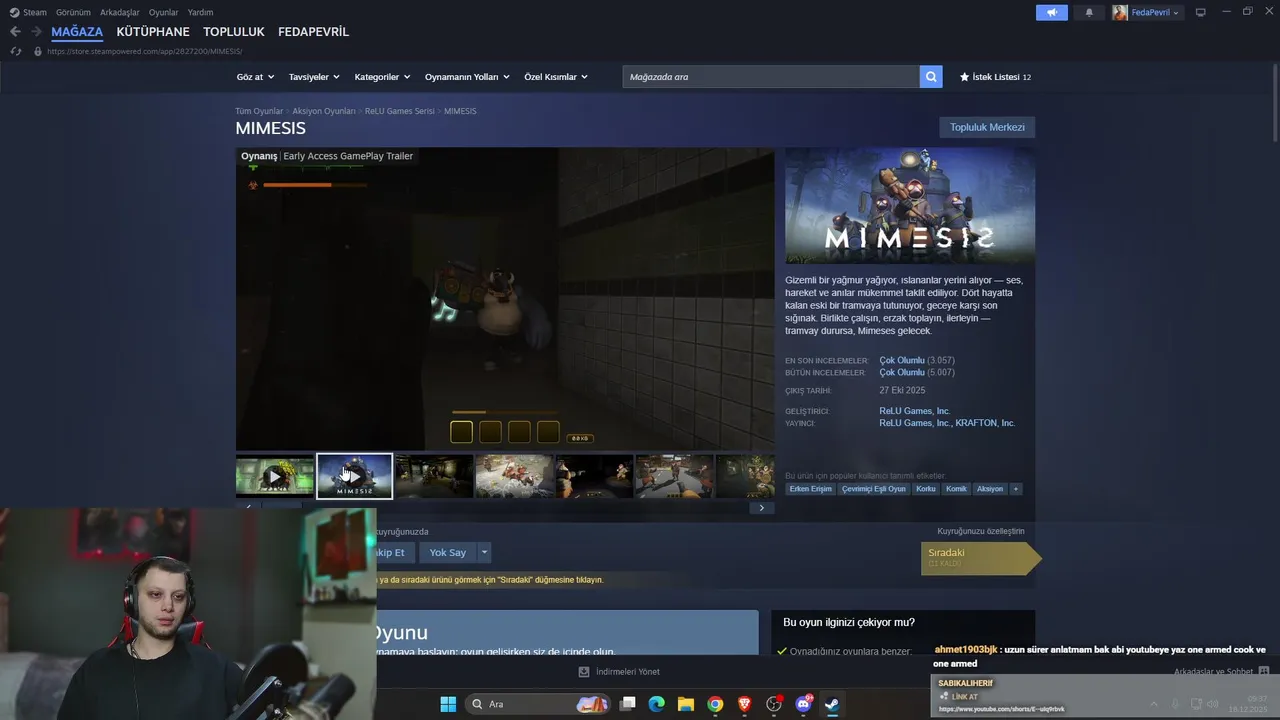Click the Yok Say button
The image size is (1280, 720).
pos(448,552)
